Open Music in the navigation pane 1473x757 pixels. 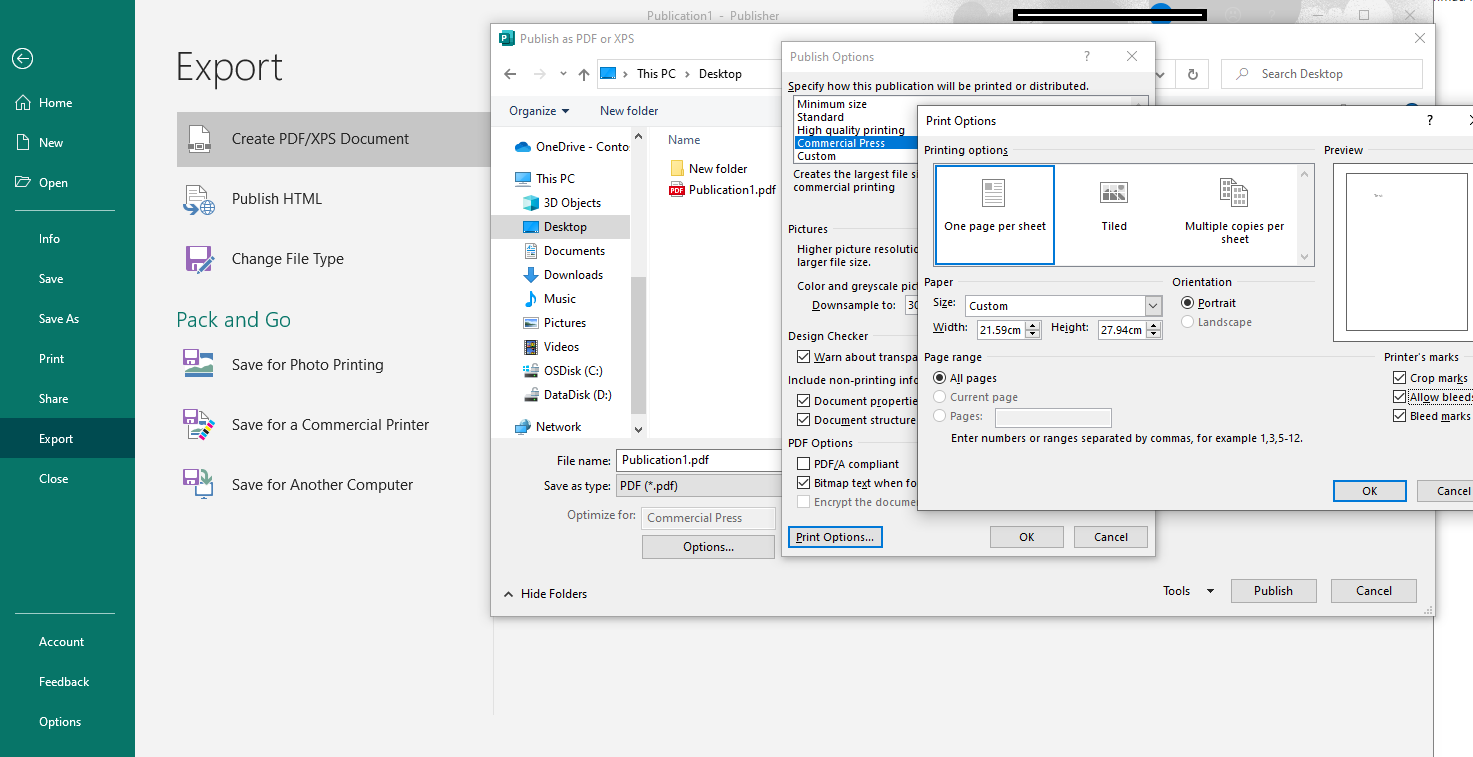[549, 299]
